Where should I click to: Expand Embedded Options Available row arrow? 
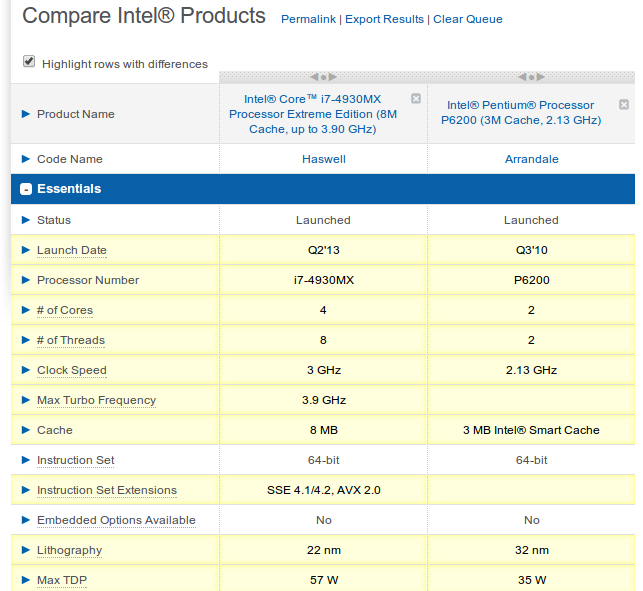pyautogui.click(x=25, y=520)
